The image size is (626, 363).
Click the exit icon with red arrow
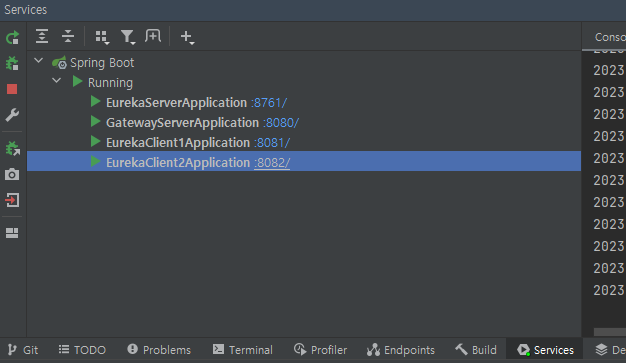12,200
